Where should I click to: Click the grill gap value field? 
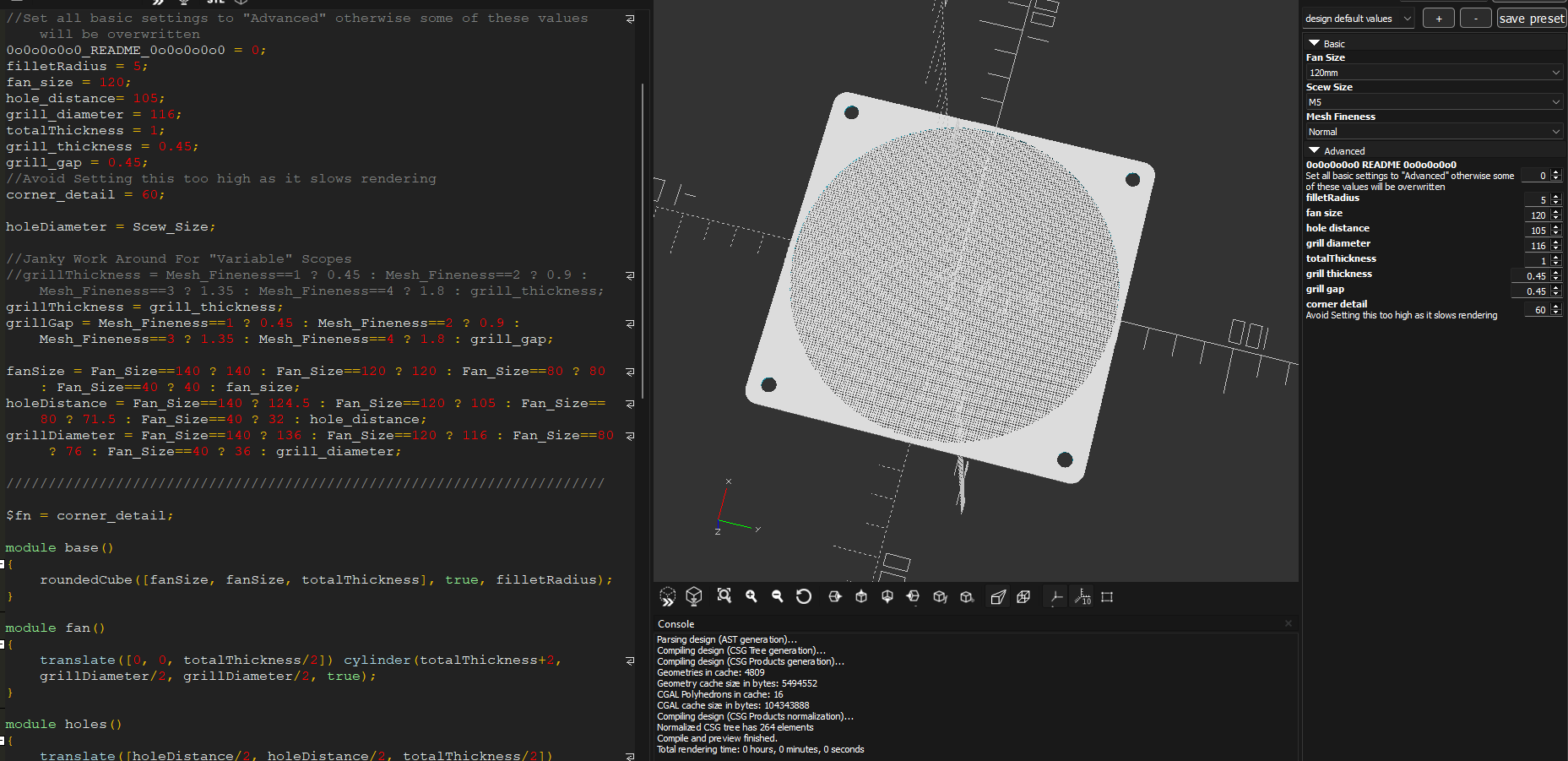(x=1530, y=291)
